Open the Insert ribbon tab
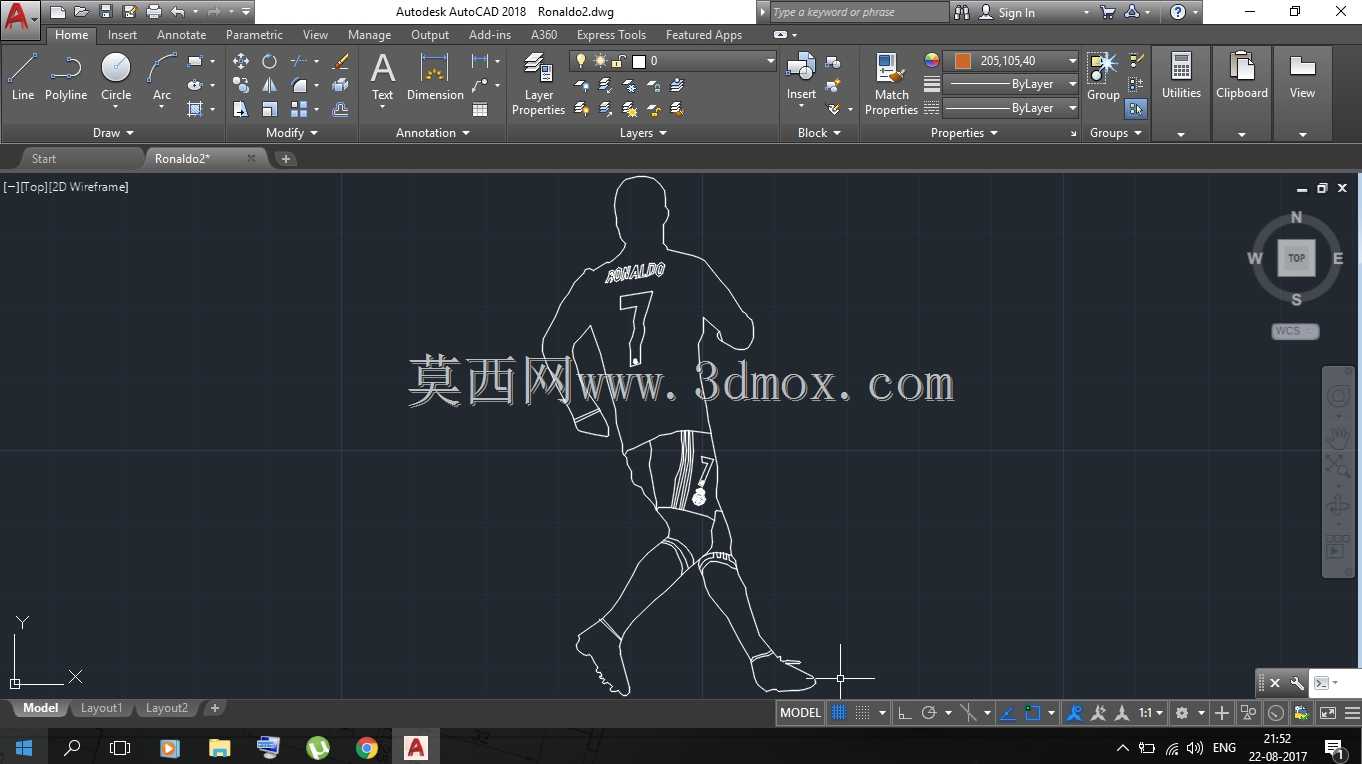This screenshot has width=1362, height=764. 122,35
